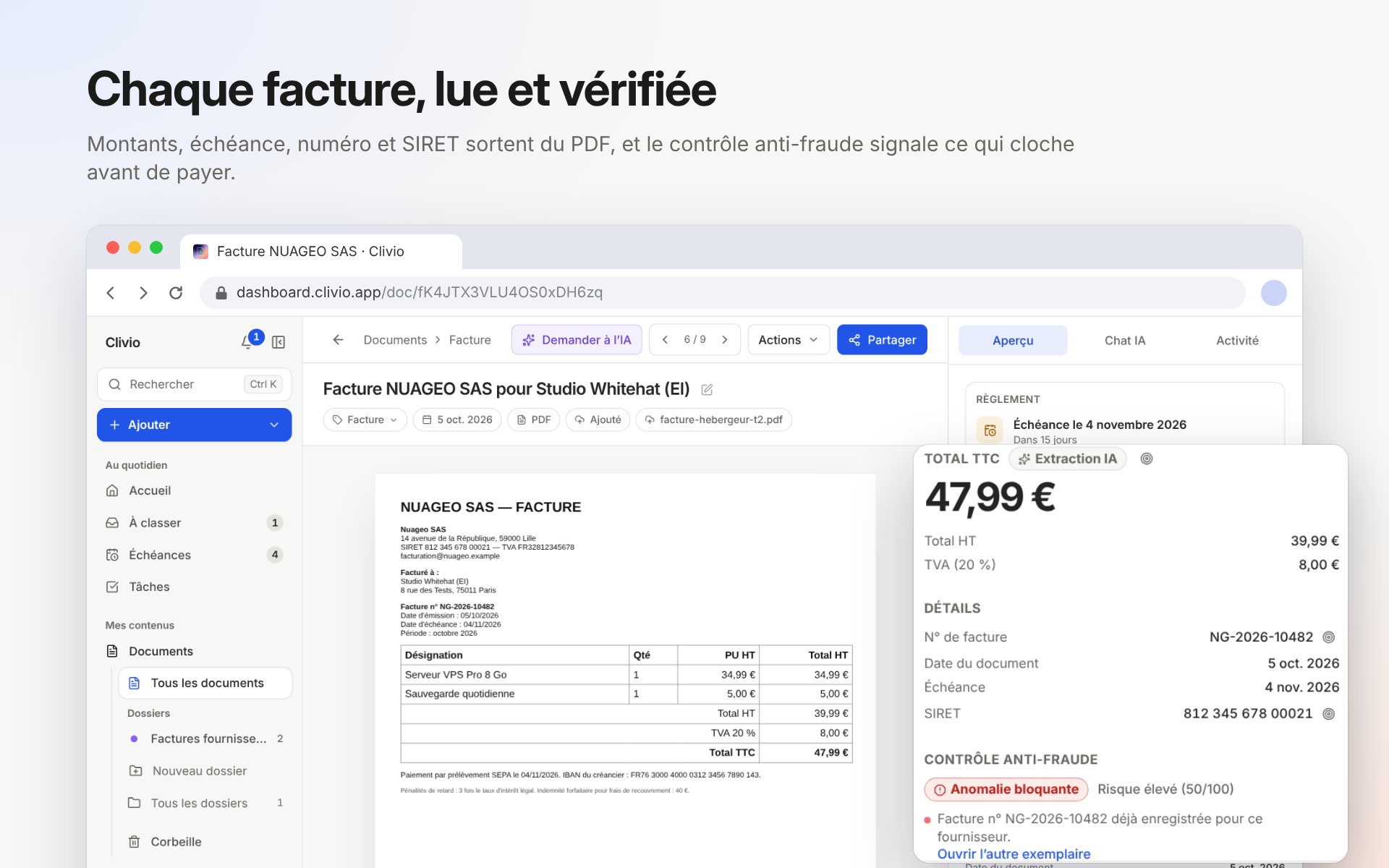Open Tous les dossiers
The width and height of the screenshot is (1389, 868).
(205, 803)
